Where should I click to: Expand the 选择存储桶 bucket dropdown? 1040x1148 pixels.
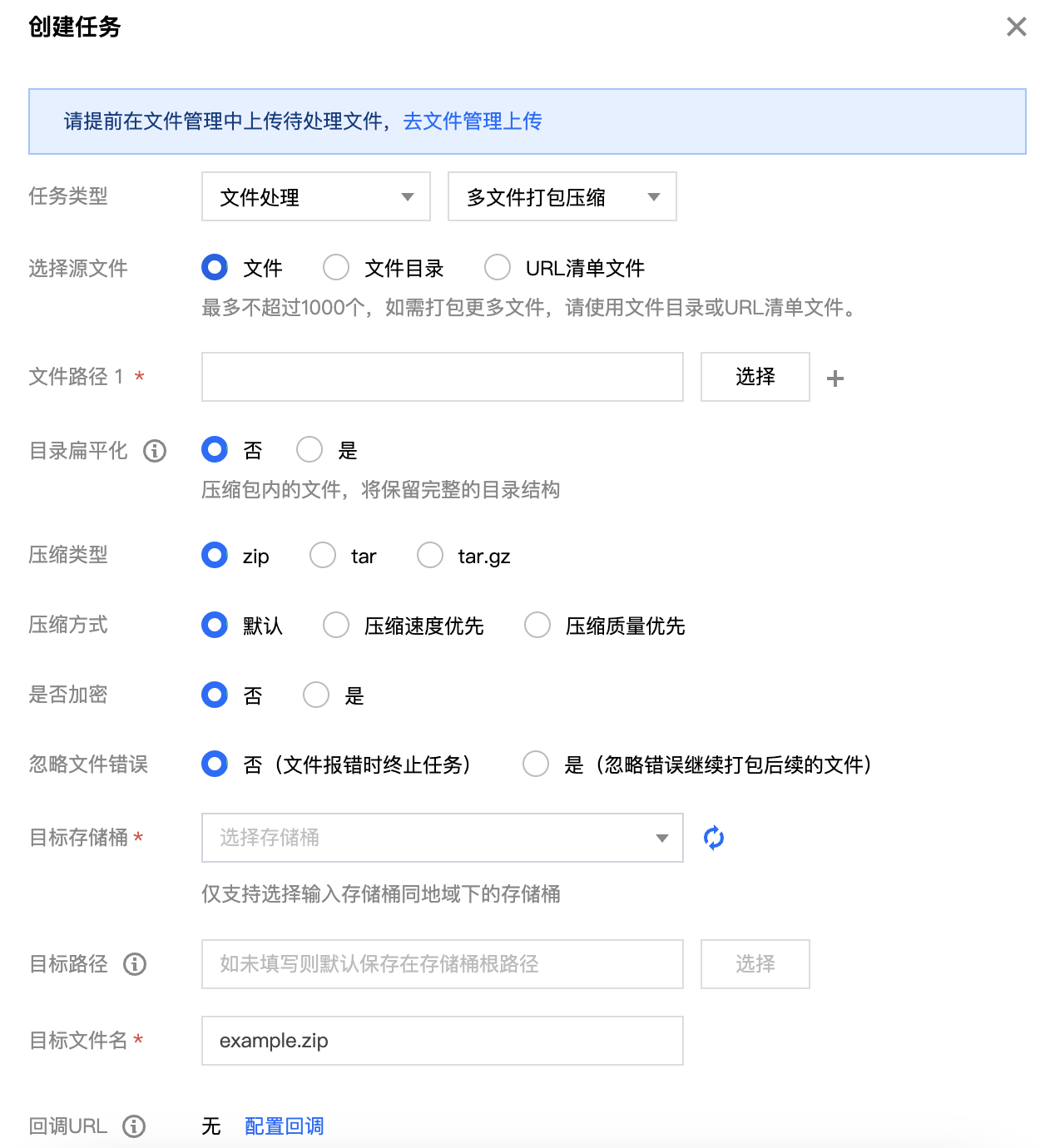(x=442, y=838)
